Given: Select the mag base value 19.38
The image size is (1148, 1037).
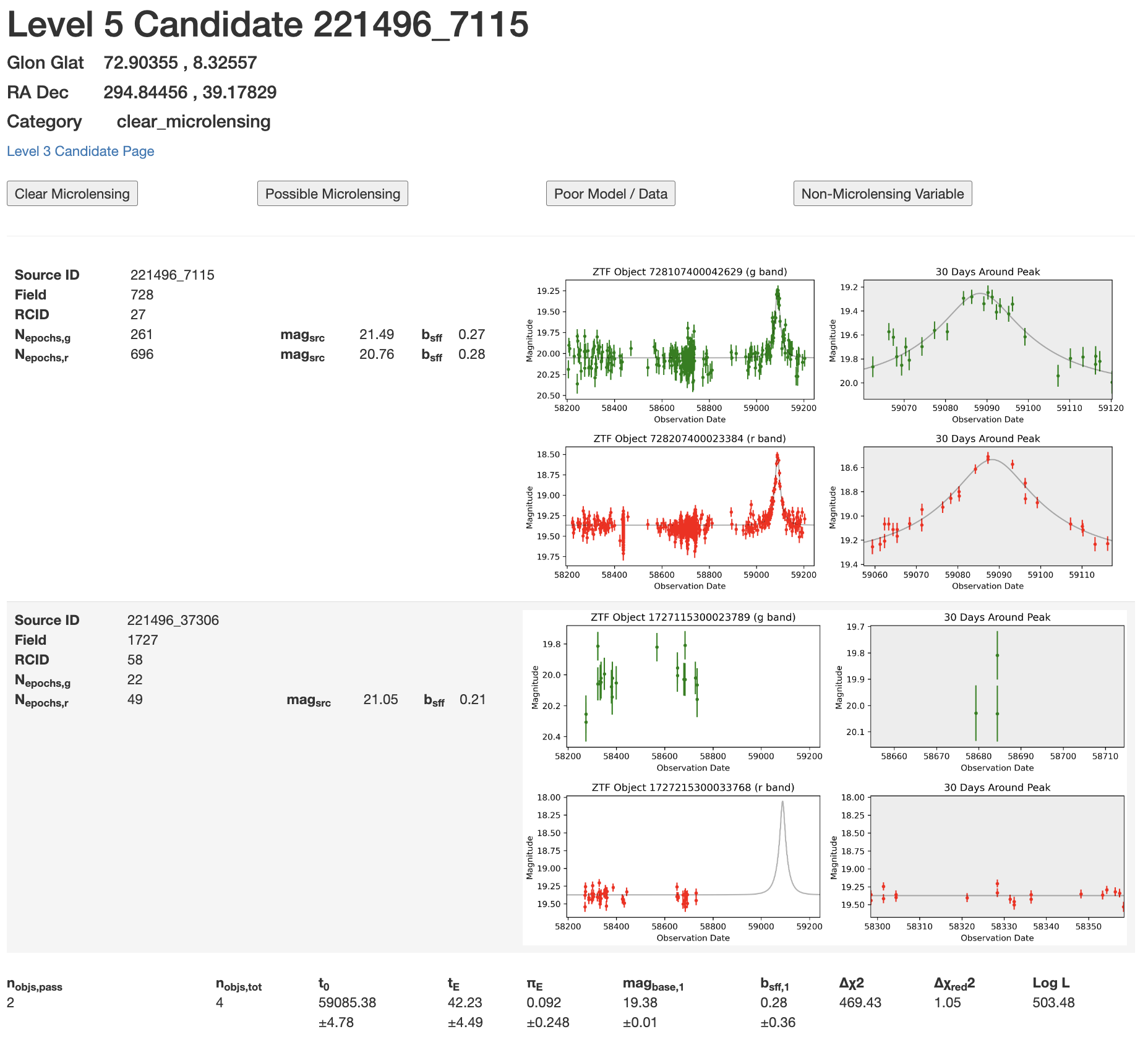Looking at the screenshot, I should pos(640,1002).
